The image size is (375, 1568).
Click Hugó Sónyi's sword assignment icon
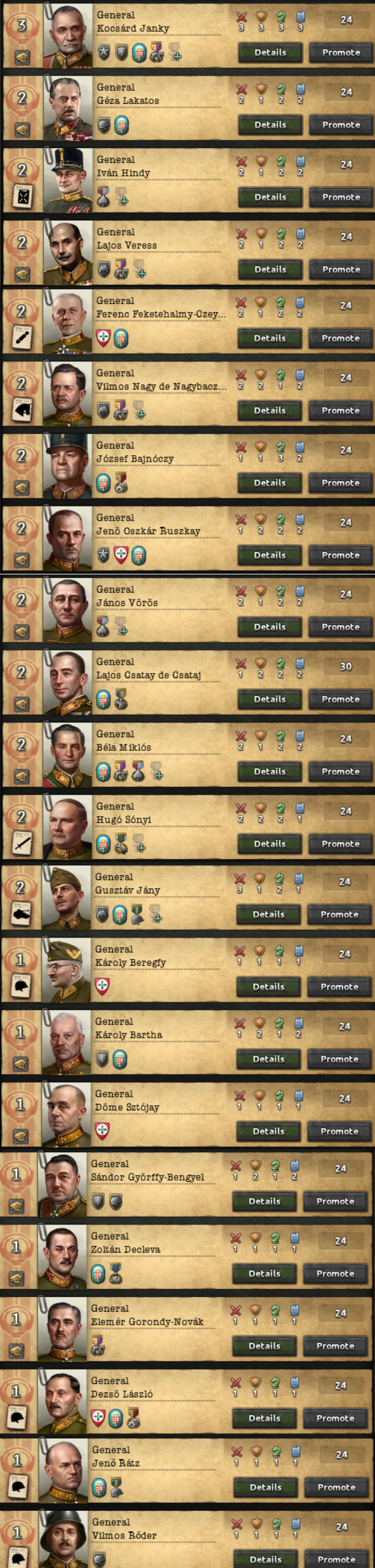pos(22,844)
